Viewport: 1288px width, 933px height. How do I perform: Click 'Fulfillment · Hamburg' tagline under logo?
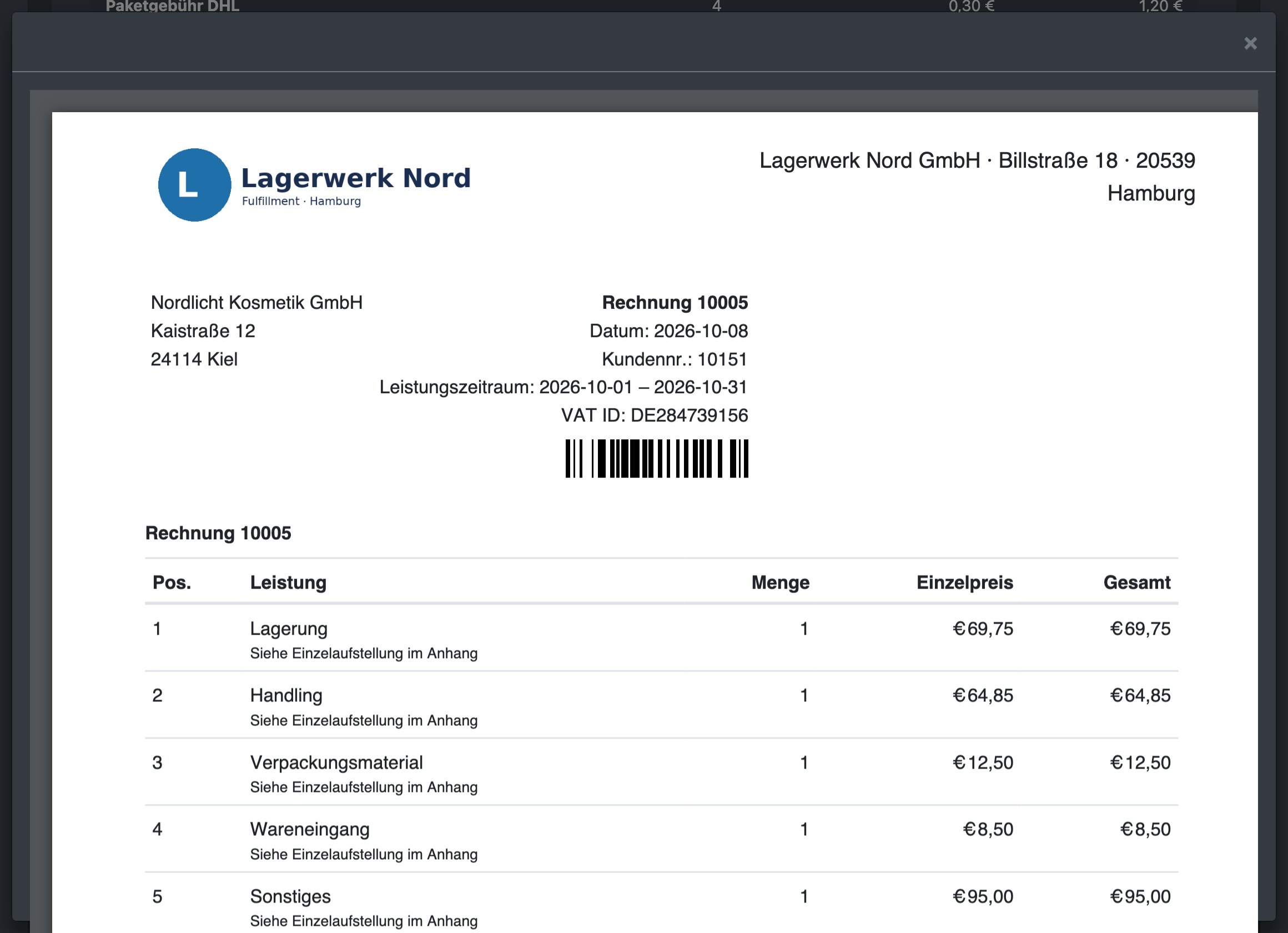click(301, 201)
